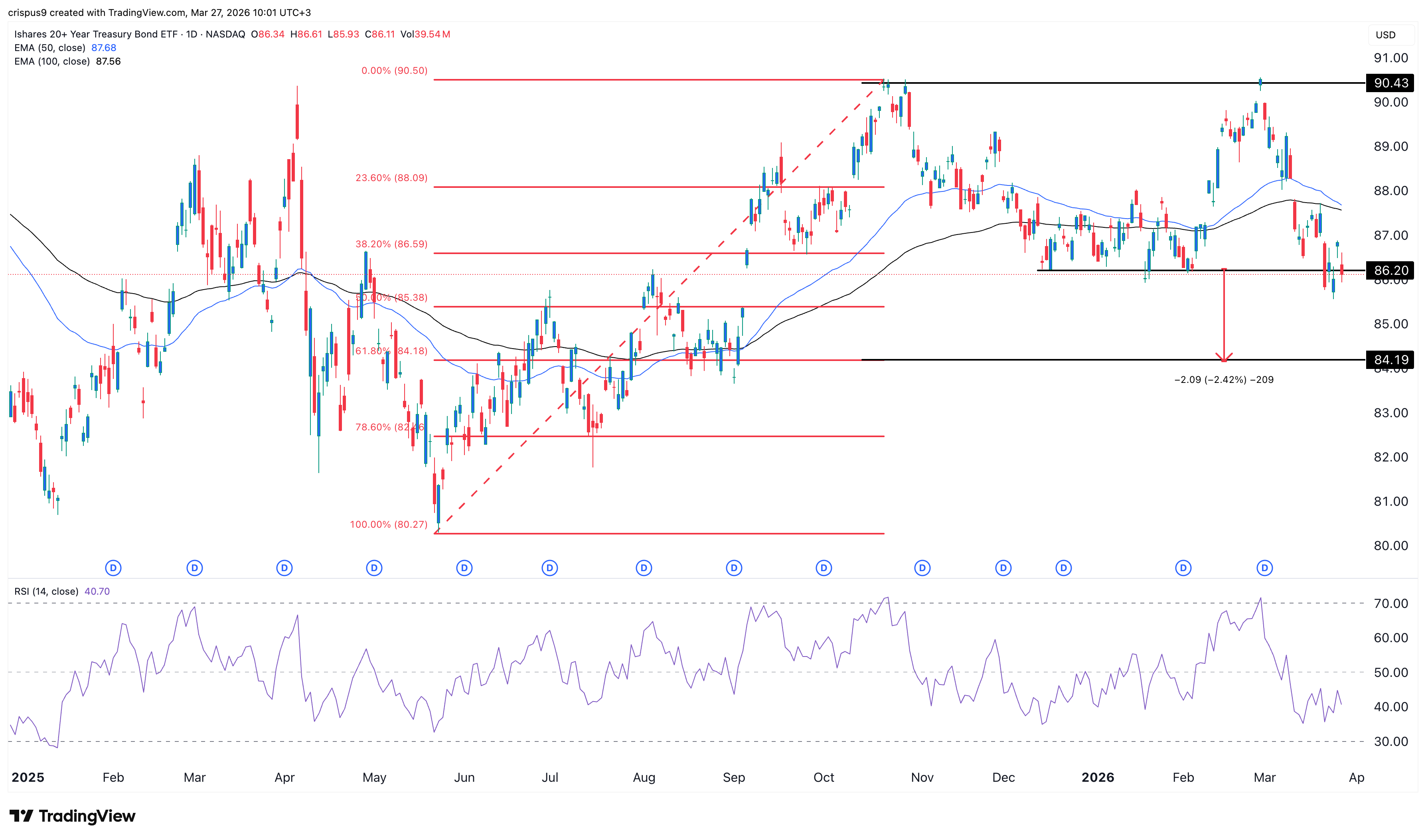Click the dividend marker below April 2025

[284, 568]
